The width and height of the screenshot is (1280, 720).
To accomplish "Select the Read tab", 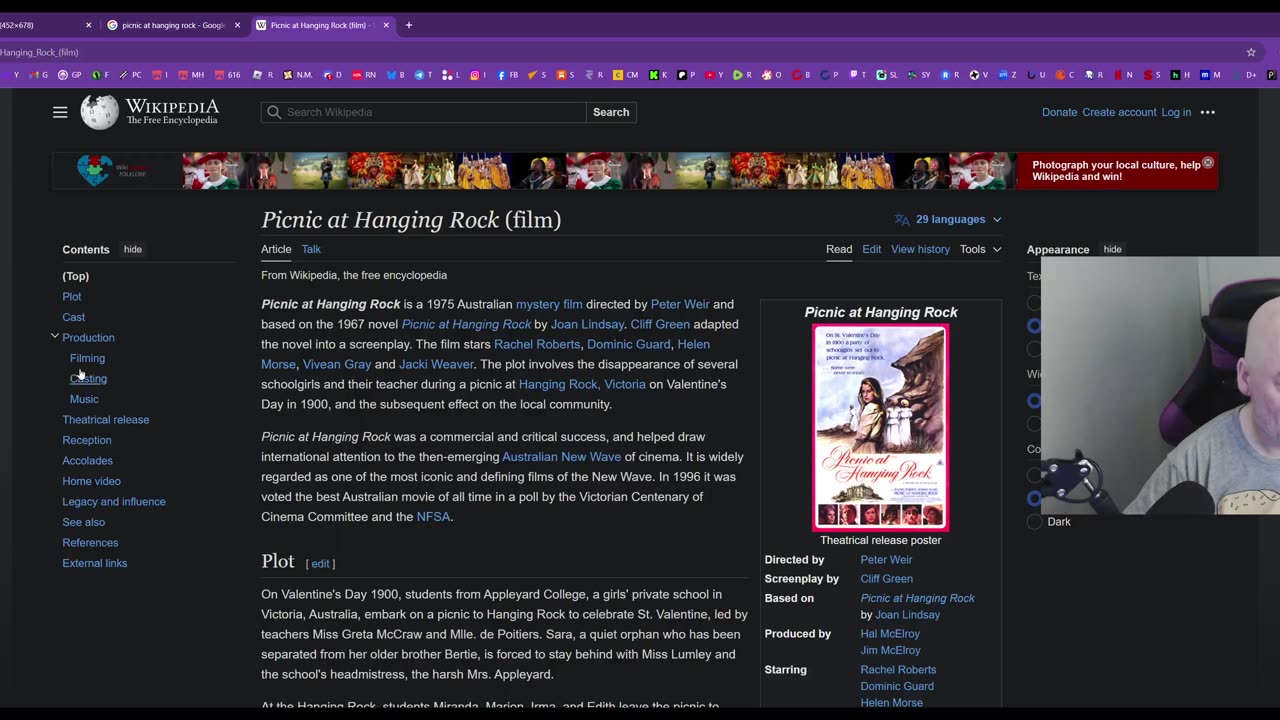I will [x=839, y=249].
